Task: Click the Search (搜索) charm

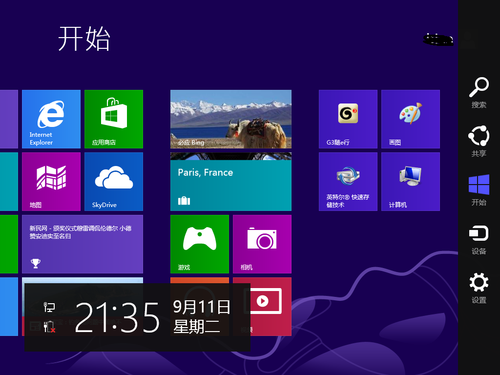Action: click(479, 92)
